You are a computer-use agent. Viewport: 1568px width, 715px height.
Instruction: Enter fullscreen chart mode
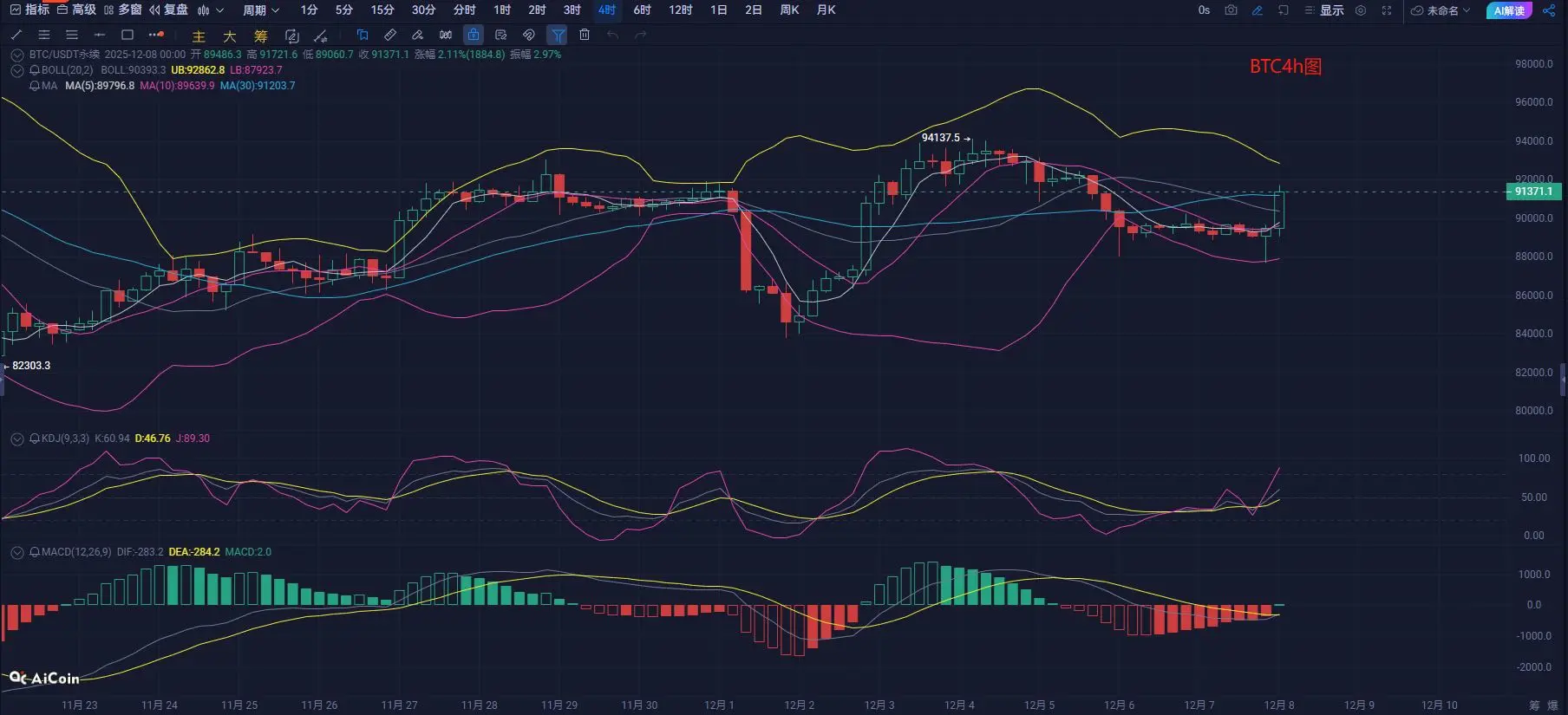[x=1387, y=10]
